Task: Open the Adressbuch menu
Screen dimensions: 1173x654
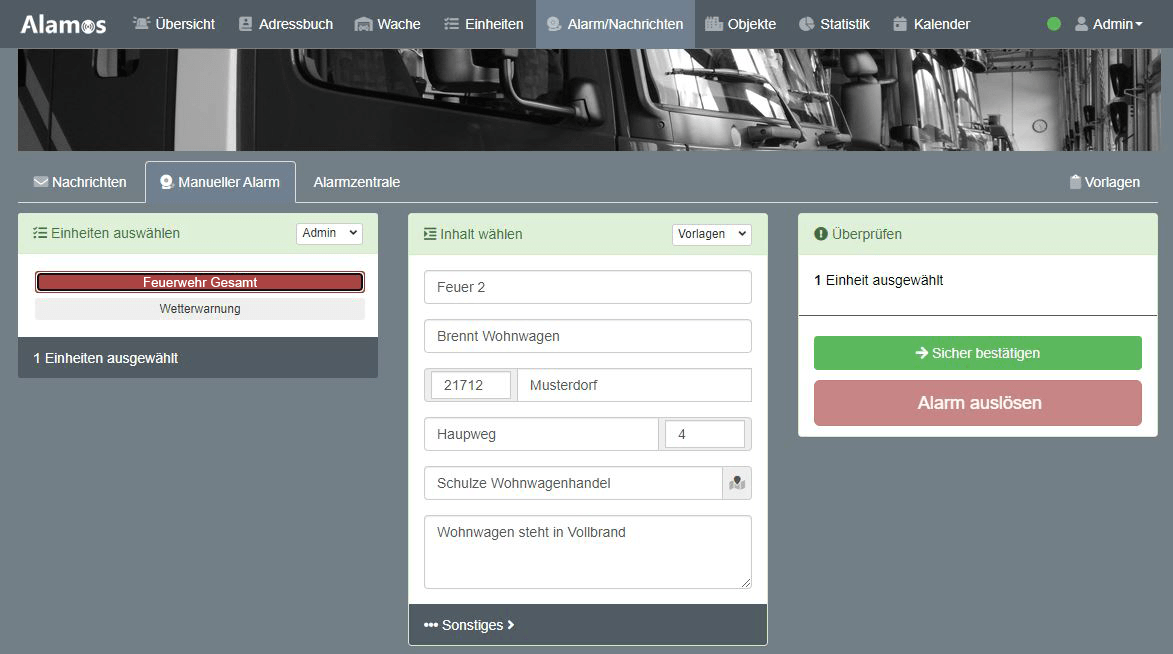Action: pos(286,24)
